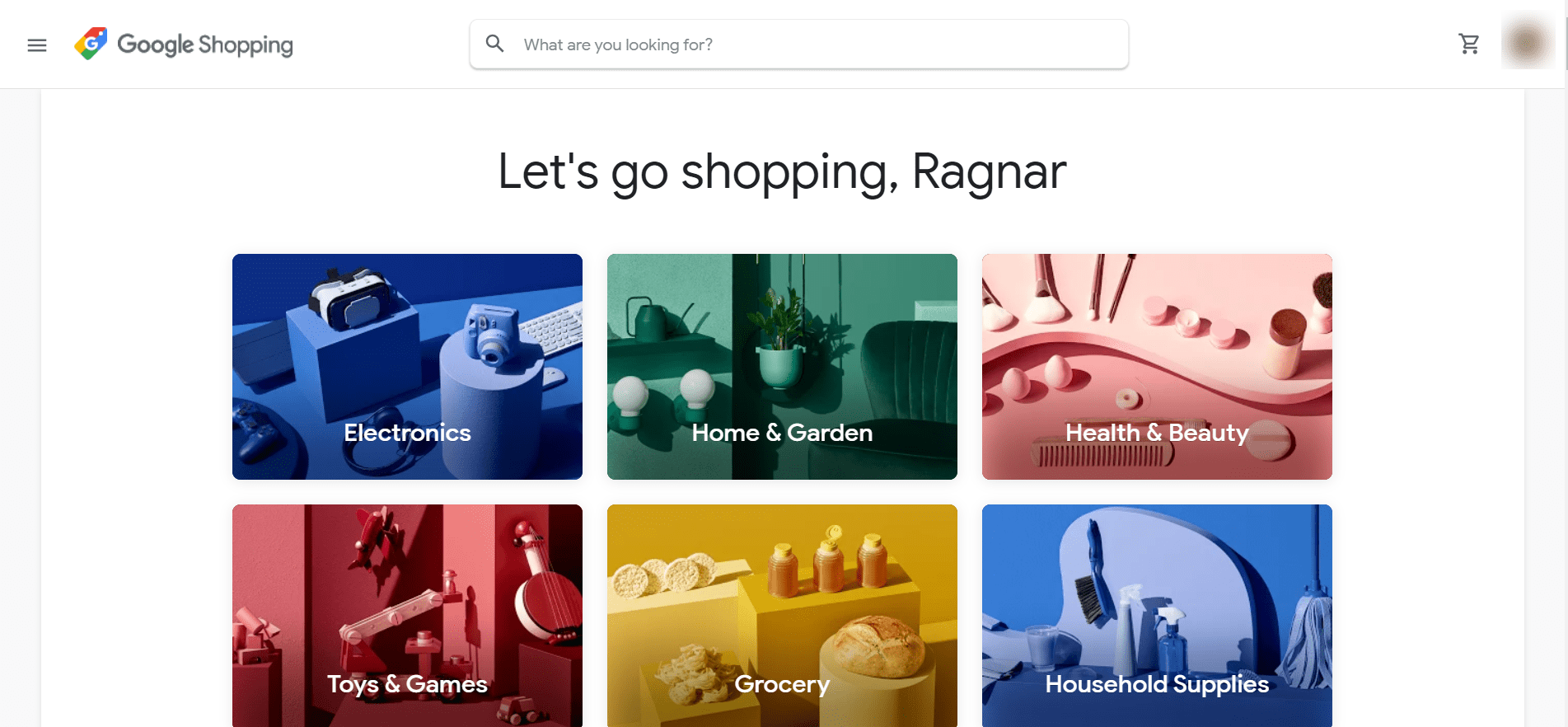Open the Toys & Games category tile
Image resolution: width=1568 pixels, height=727 pixels.
click(407, 616)
